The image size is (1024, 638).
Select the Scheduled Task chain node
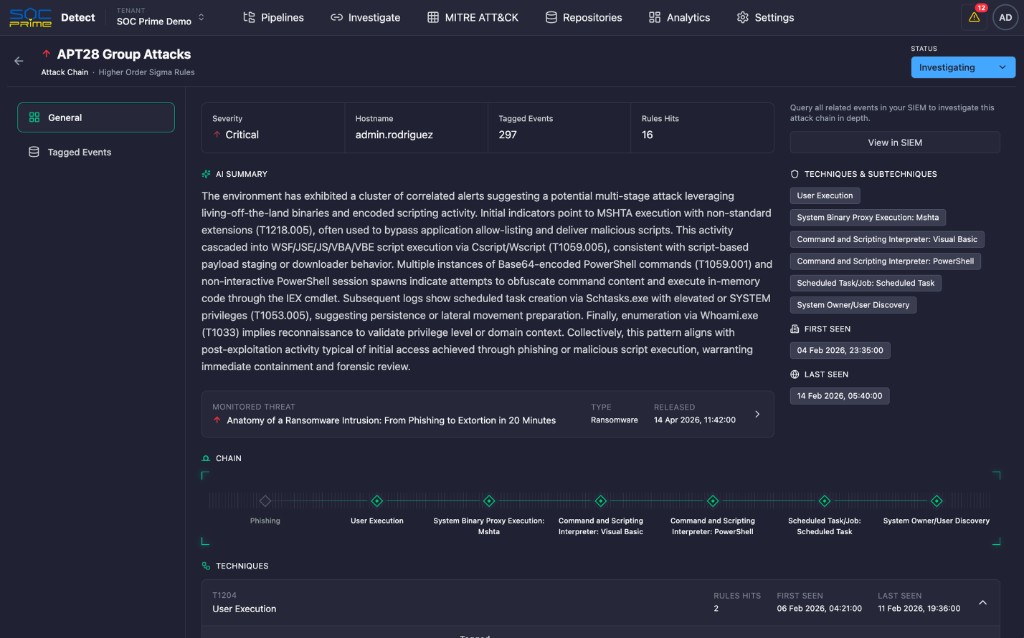[x=825, y=501]
